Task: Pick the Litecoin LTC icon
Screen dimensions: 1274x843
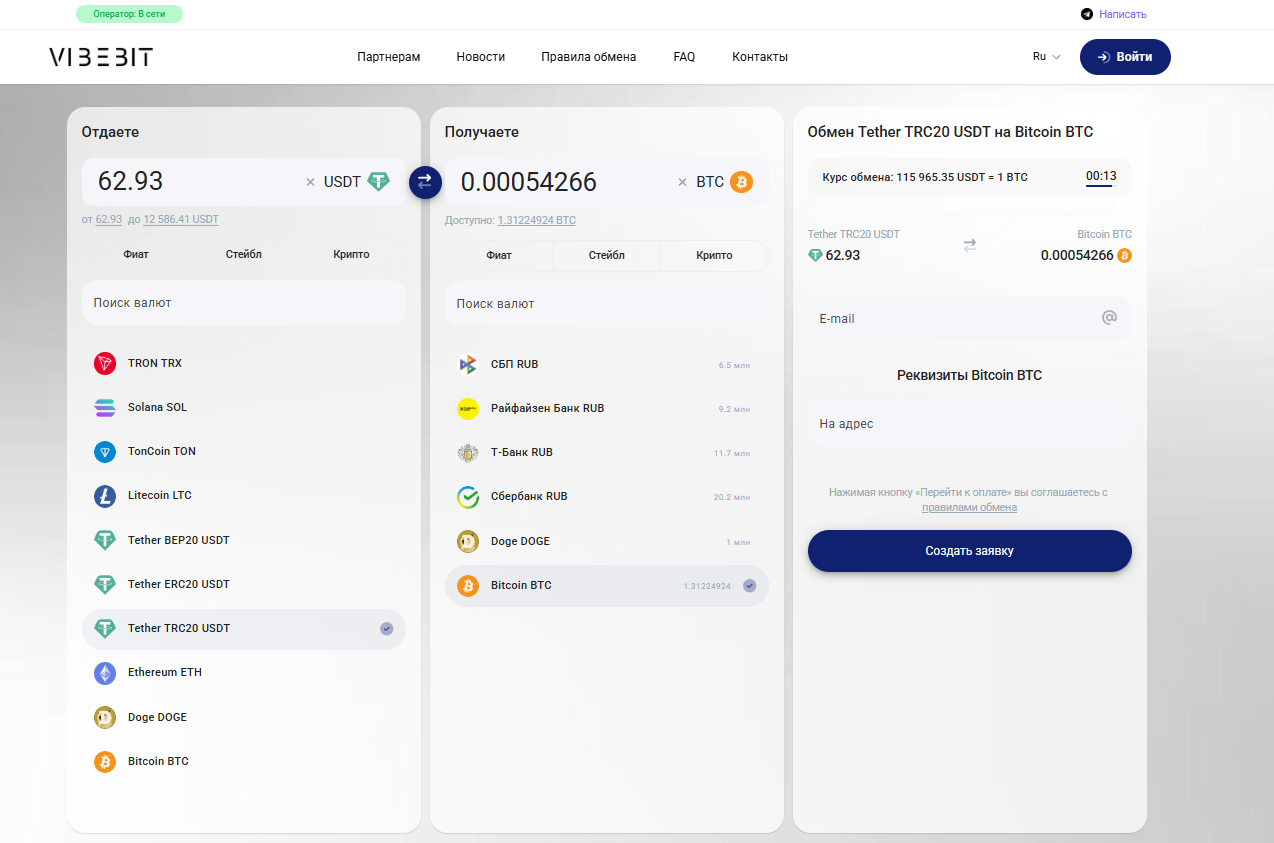Action: point(105,495)
